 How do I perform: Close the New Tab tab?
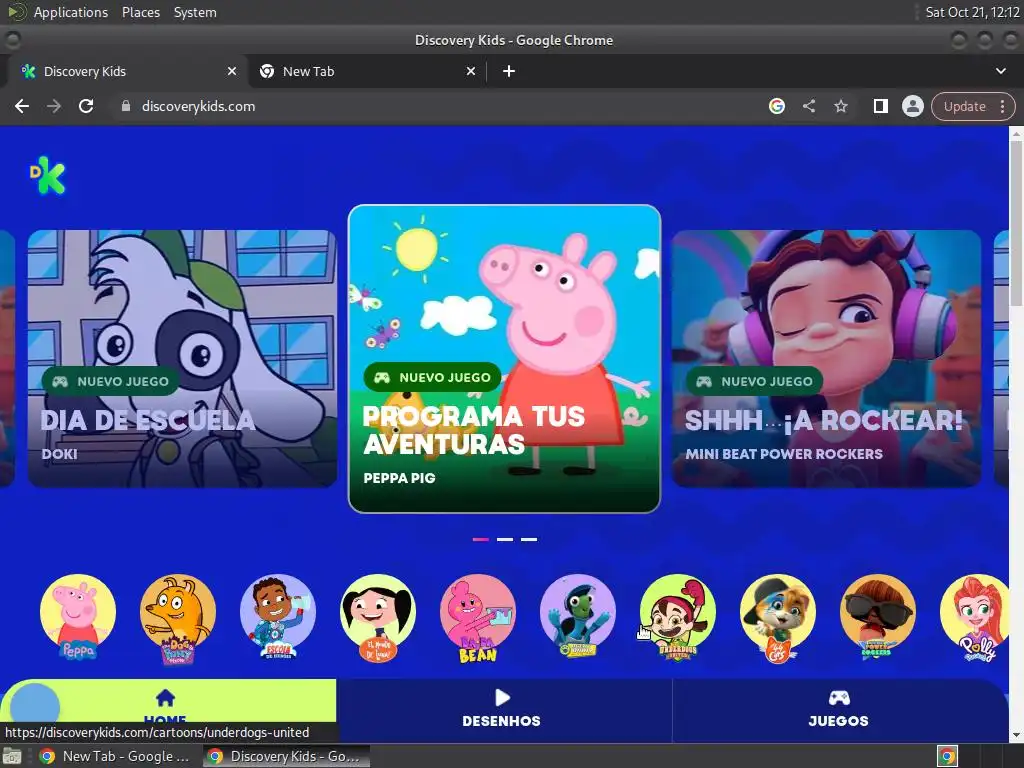470,71
